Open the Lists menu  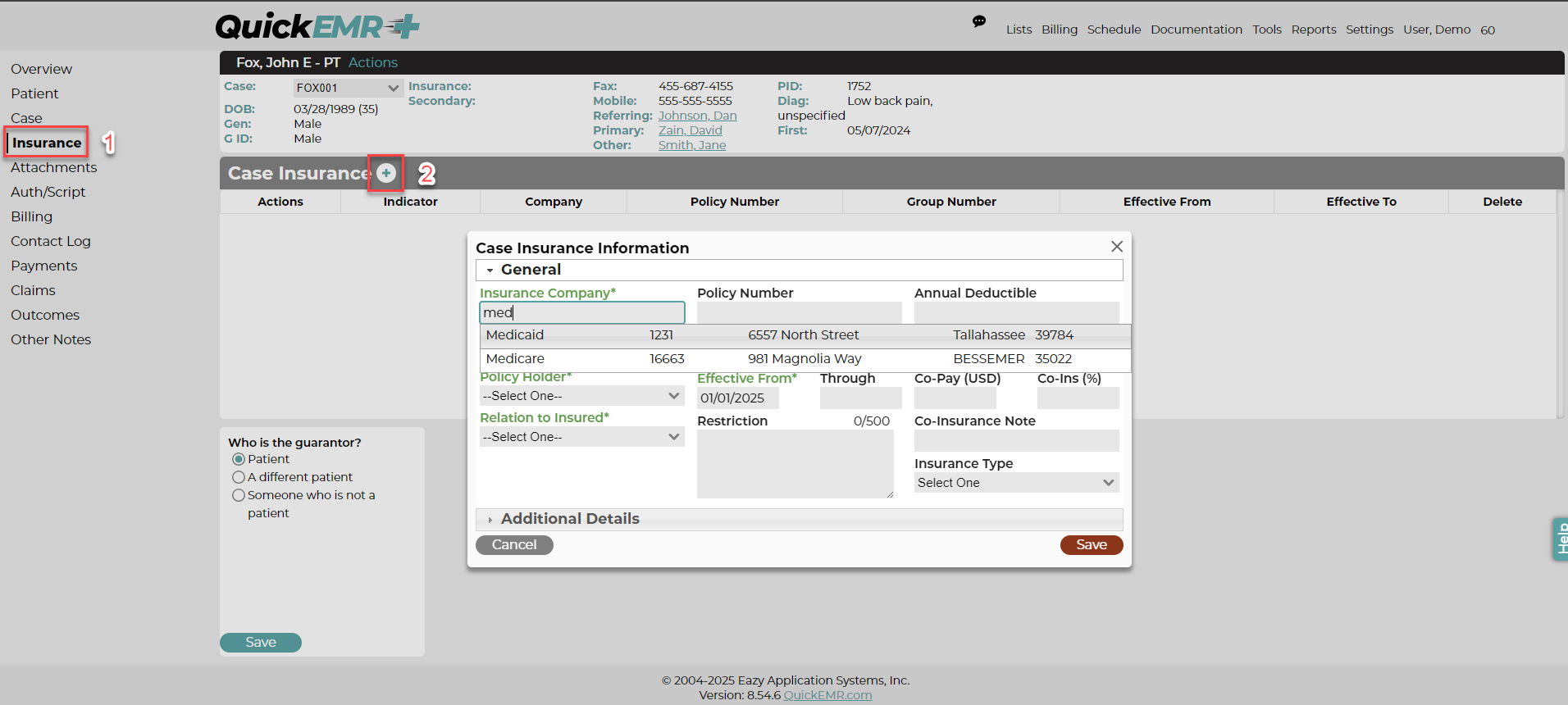click(x=1019, y=30)
